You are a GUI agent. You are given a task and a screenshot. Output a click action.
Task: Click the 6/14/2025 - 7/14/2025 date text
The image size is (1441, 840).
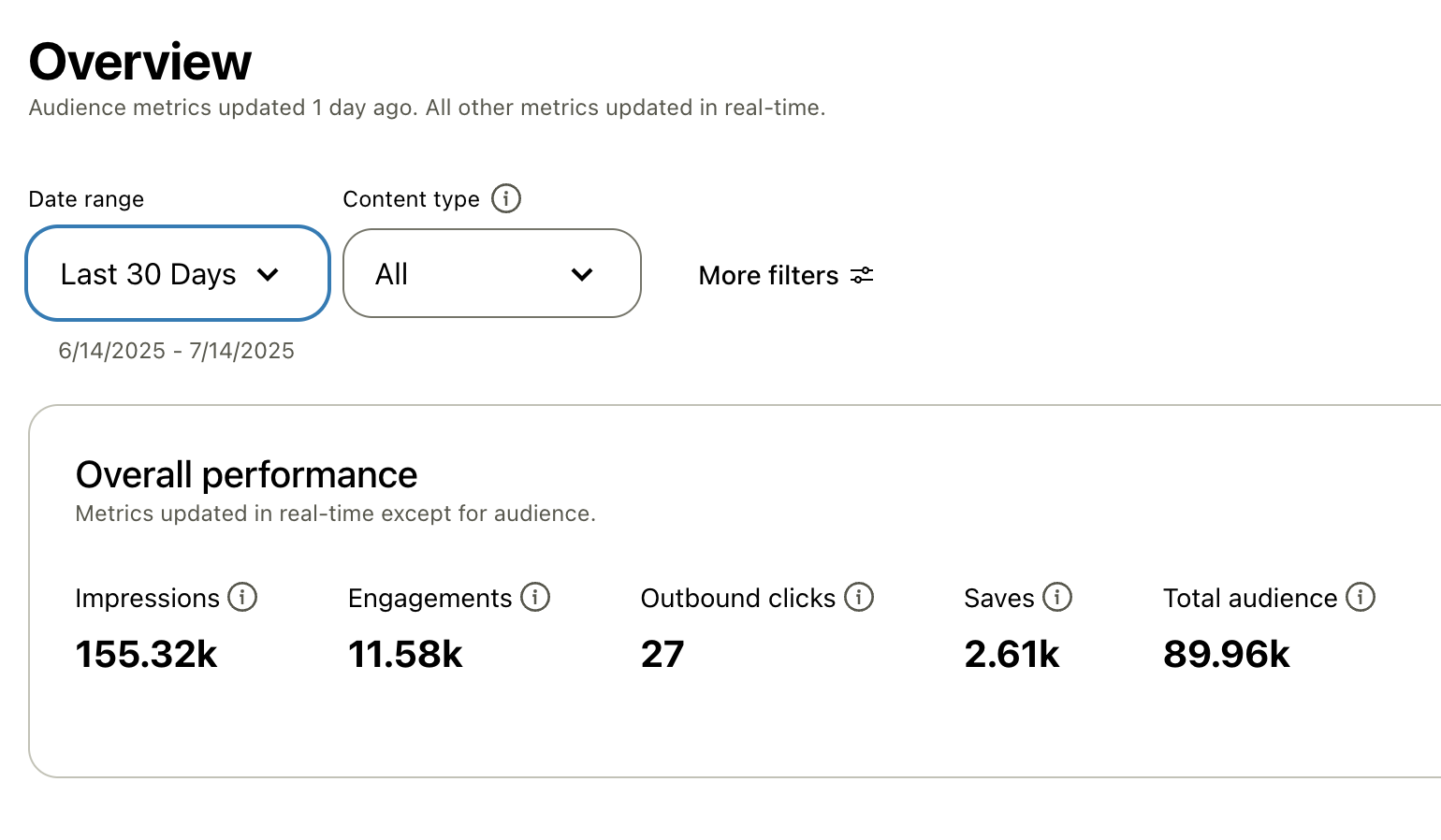coord(176,351)
